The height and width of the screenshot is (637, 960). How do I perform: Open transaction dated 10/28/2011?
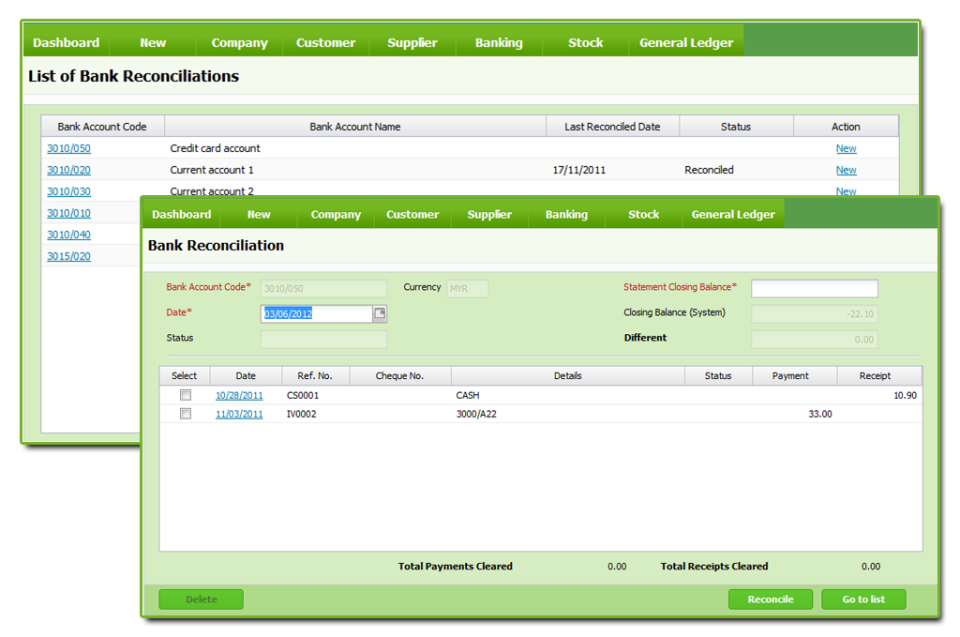(239, 392)
